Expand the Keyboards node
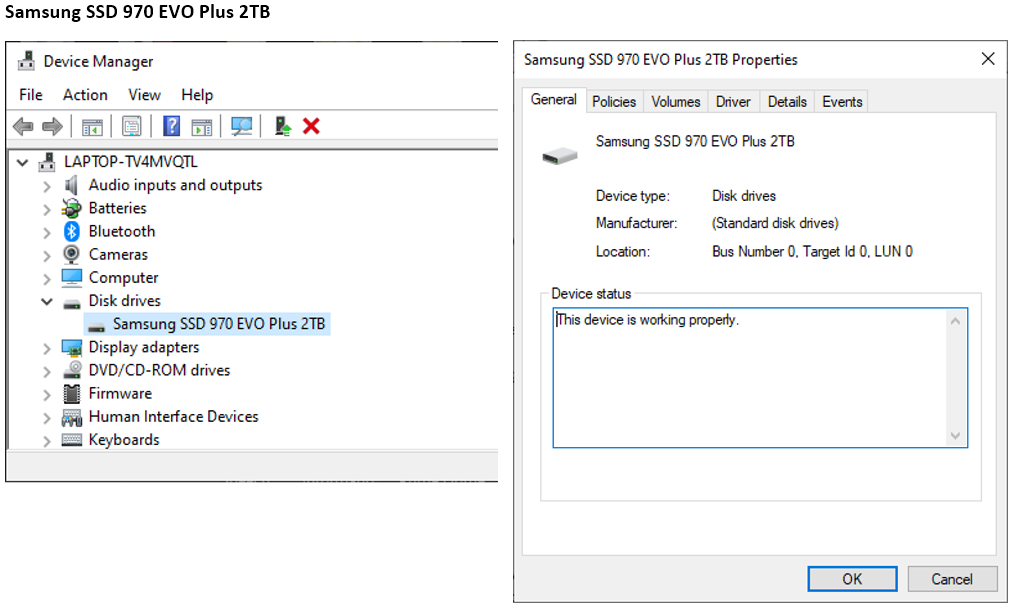The image size is (1011, 607). pyautogui.click(x=46, y=441)
